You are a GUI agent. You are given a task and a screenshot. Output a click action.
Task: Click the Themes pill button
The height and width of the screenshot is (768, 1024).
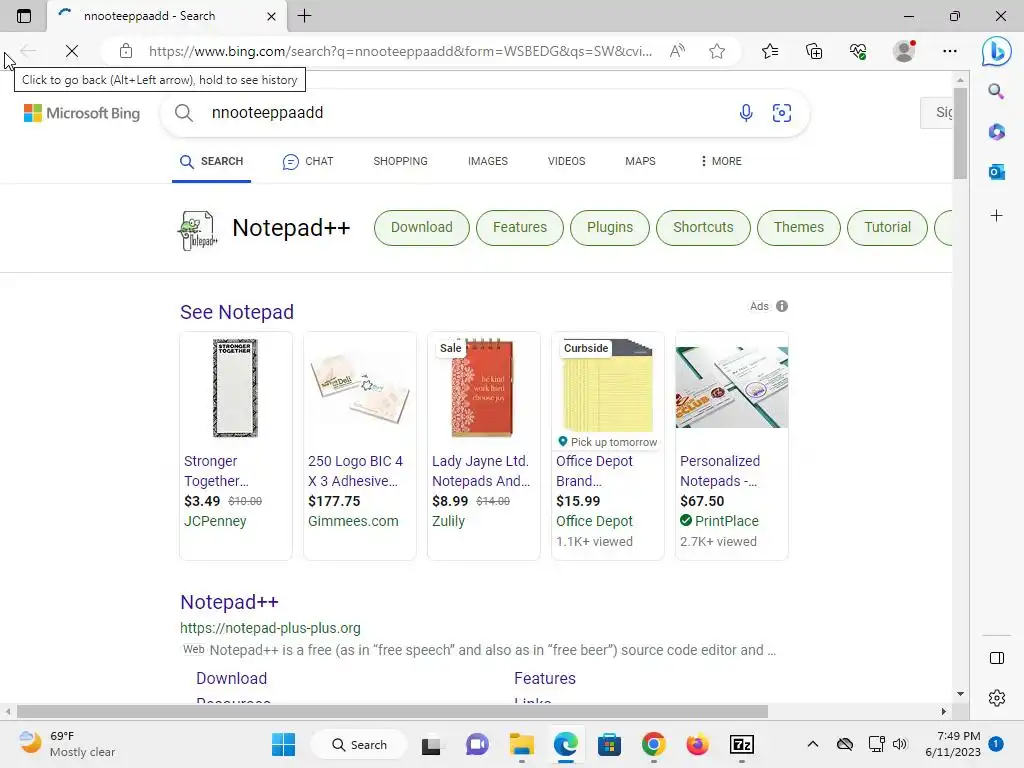(x=799, y=227)
